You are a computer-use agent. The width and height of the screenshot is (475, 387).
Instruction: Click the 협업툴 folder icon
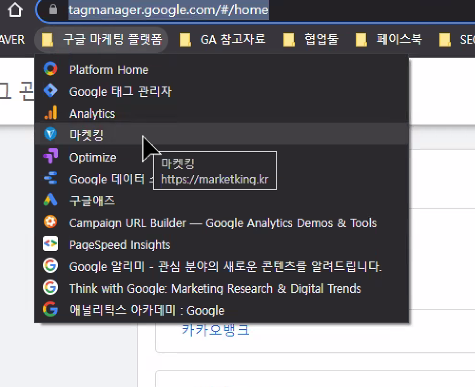[x=289, y=40]
